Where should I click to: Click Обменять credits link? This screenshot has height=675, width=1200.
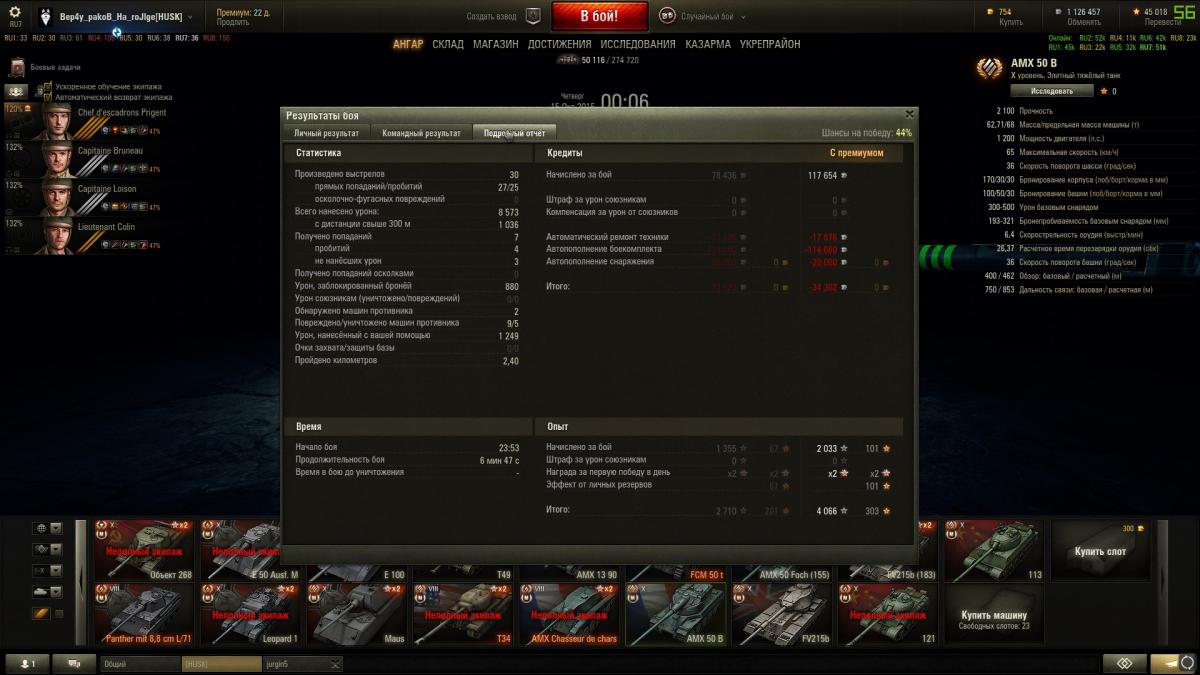(x=1084, y=22)
